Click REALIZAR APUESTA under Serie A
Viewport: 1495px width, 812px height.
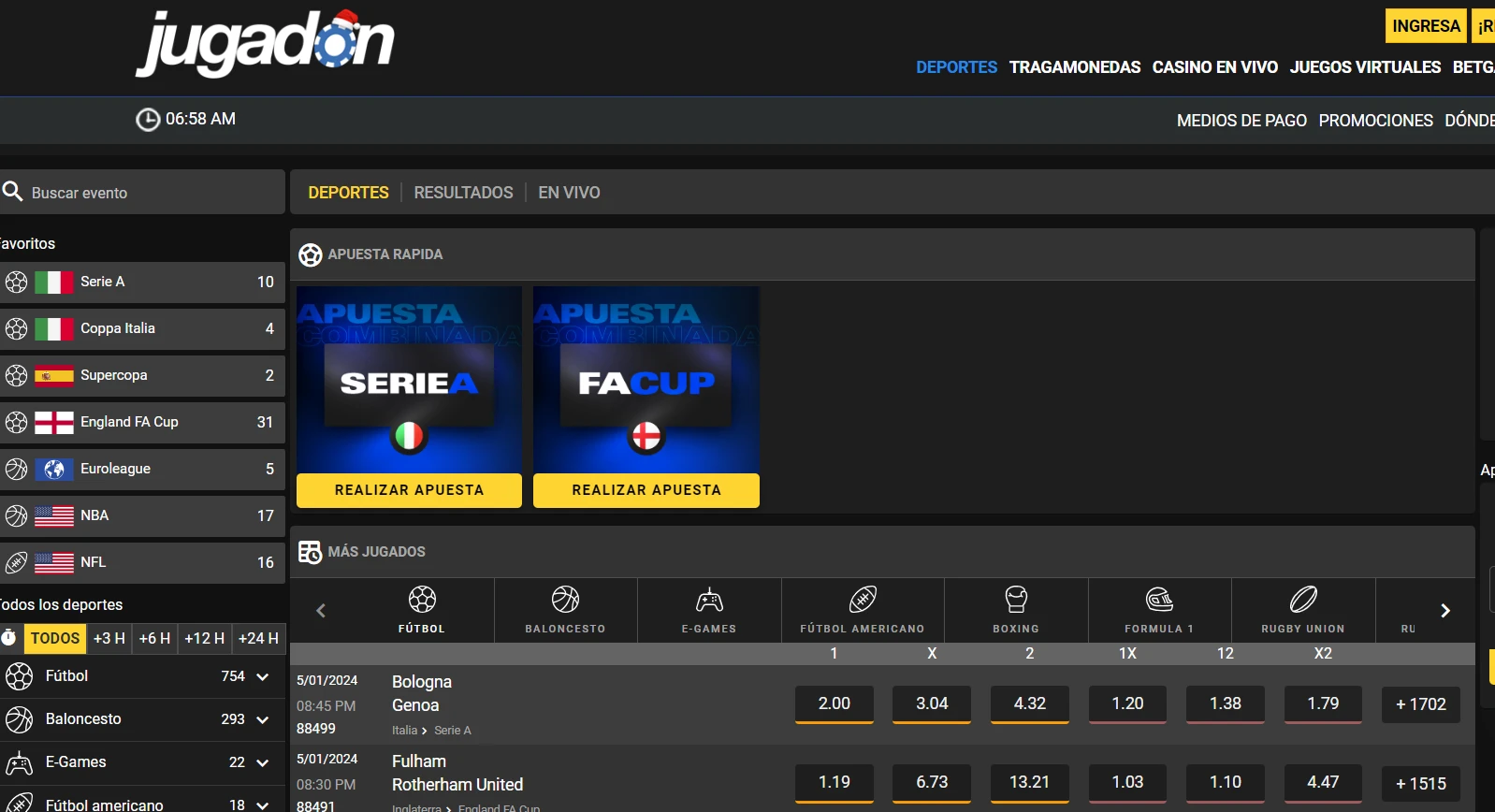coord(409,490)
